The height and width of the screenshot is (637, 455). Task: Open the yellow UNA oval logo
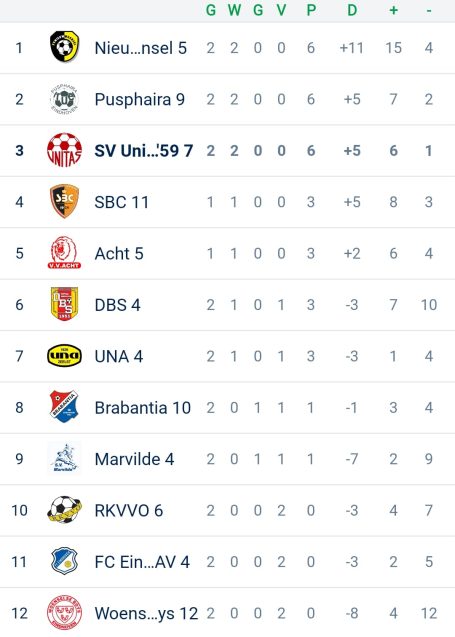[x=64, y=355]
